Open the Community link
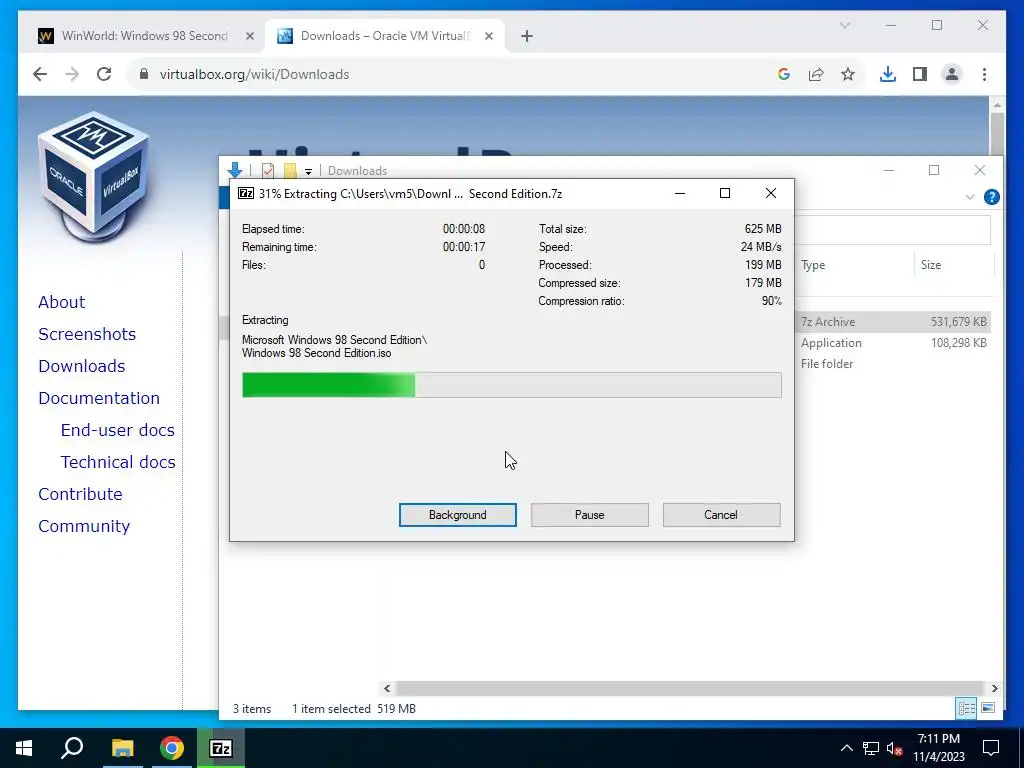The image size is (1024, 768). click(x=84, y=526)
